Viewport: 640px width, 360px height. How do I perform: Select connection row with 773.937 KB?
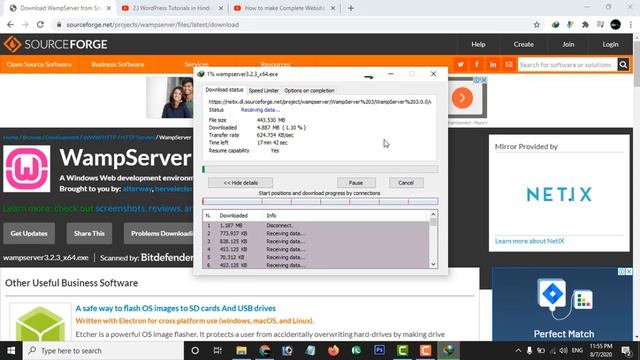tap(316, 233)
